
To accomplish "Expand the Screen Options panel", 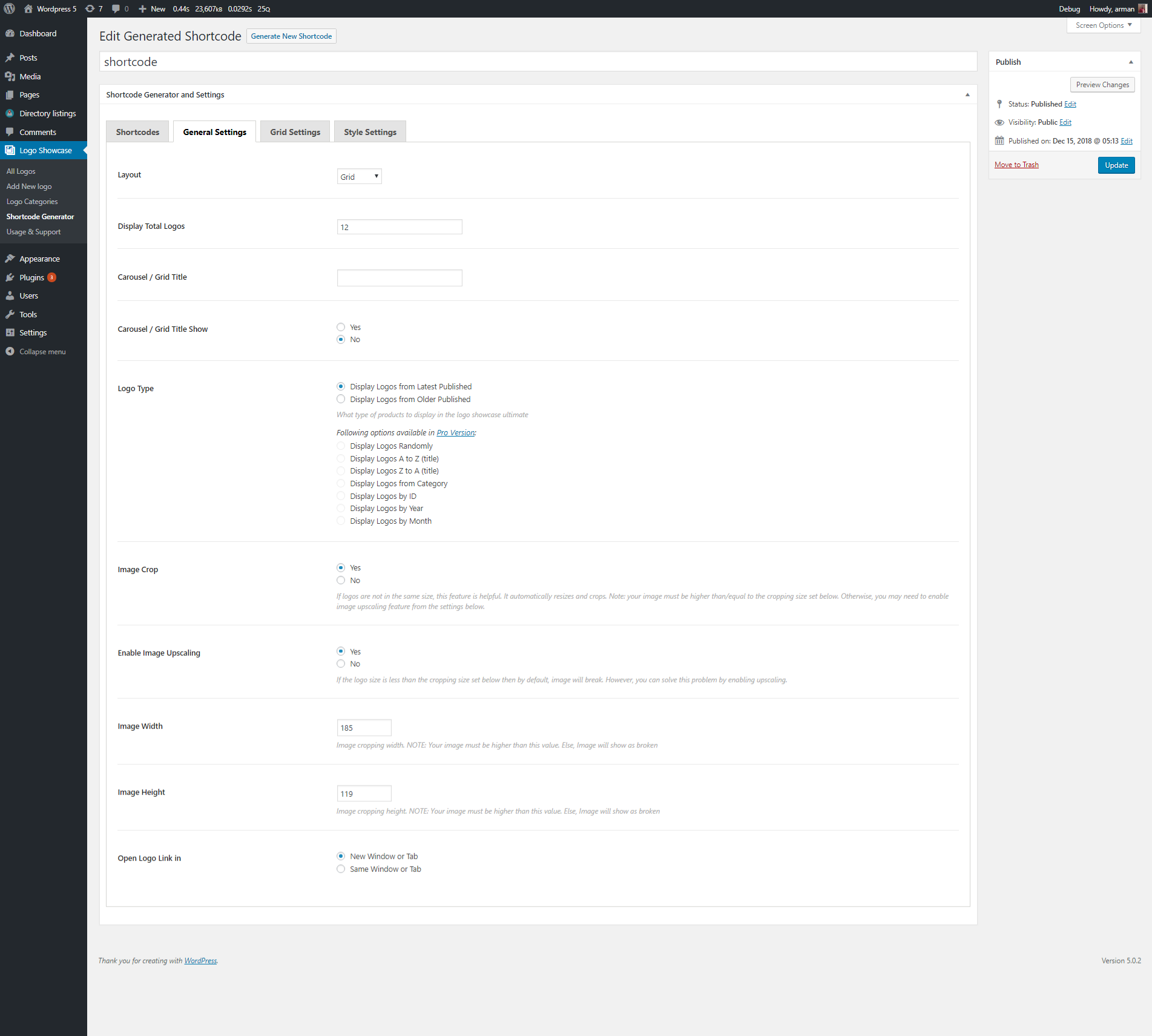I will (x=1103, y=25).
